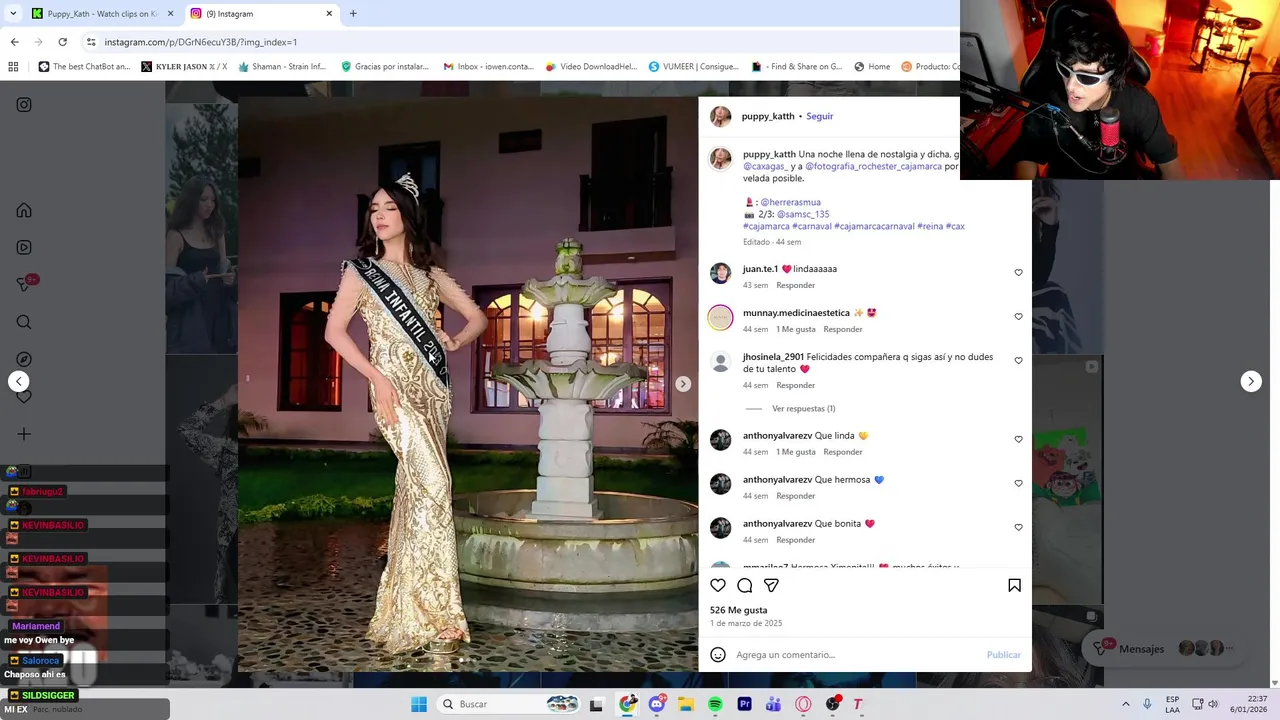Reload the page
The width and height of the screenshot is (1280, 720).
coord(62,42)
